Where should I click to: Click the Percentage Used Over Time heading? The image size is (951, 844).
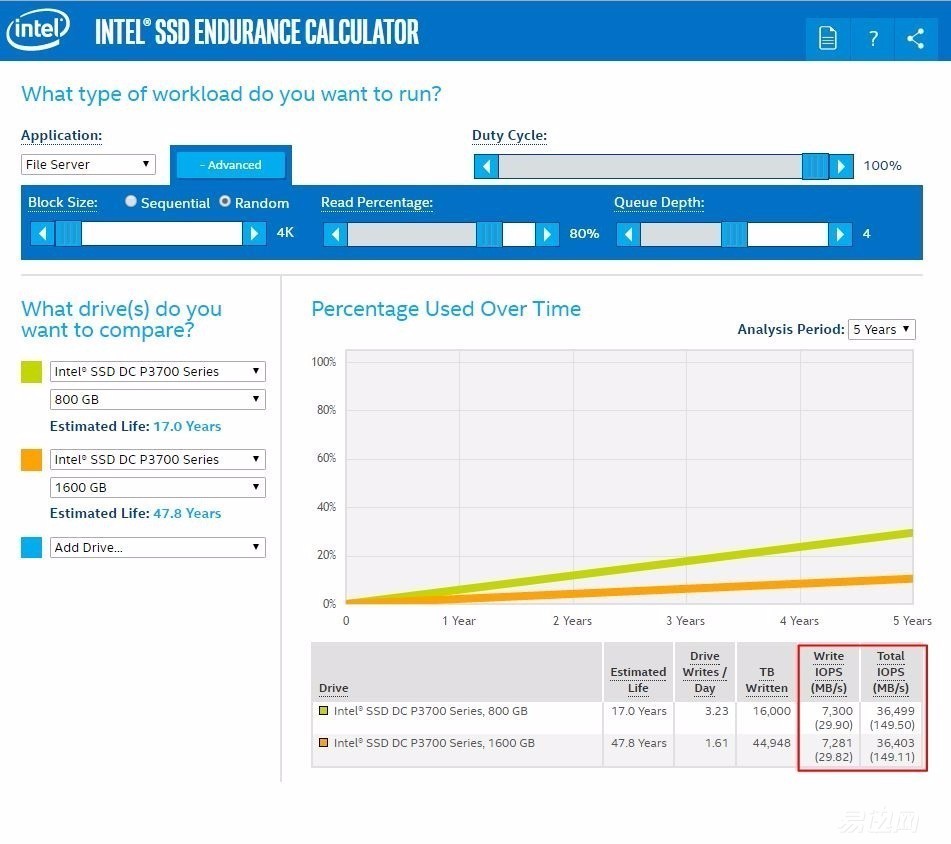pos(446,309)
